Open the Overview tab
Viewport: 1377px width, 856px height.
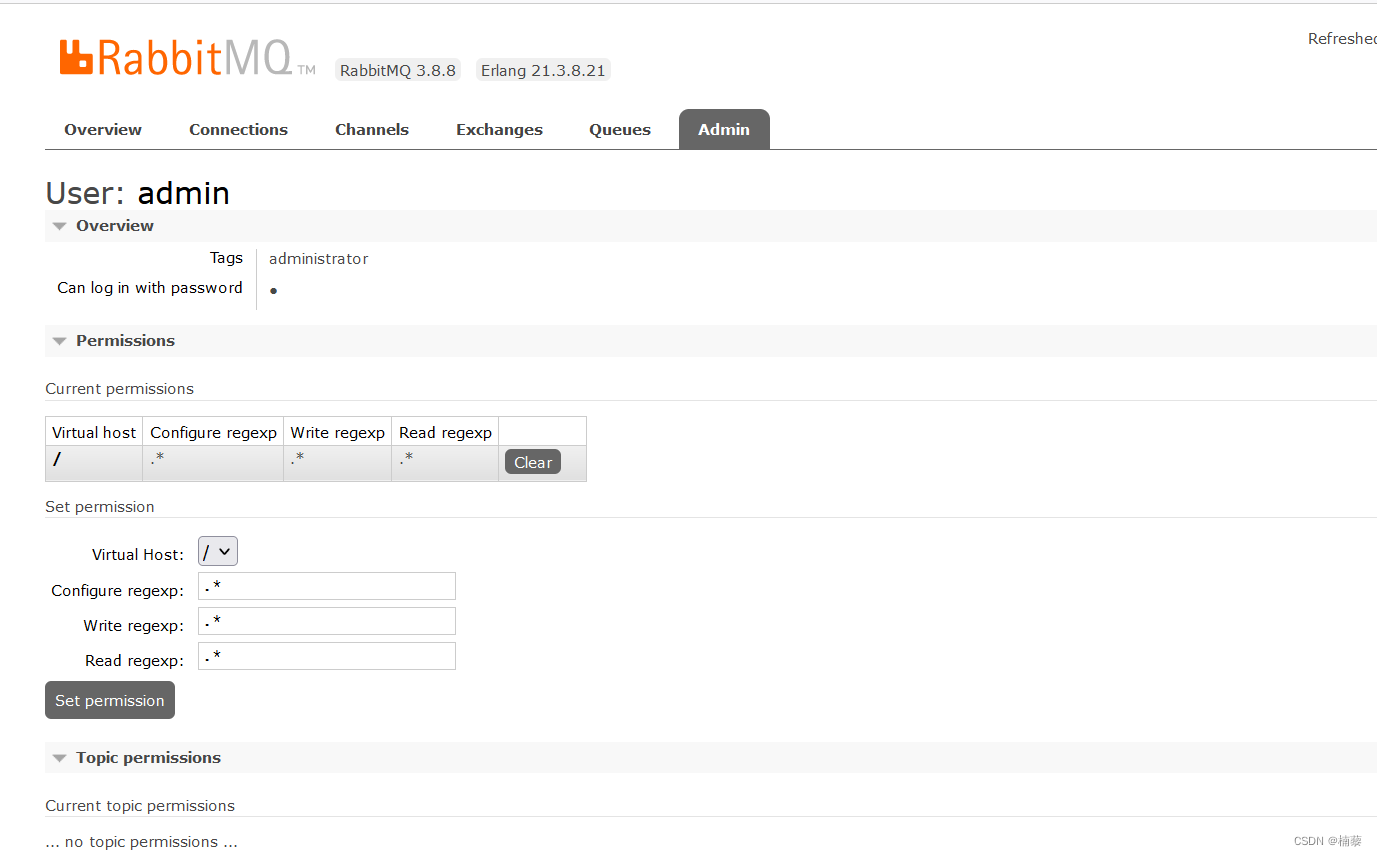point(103,129)
